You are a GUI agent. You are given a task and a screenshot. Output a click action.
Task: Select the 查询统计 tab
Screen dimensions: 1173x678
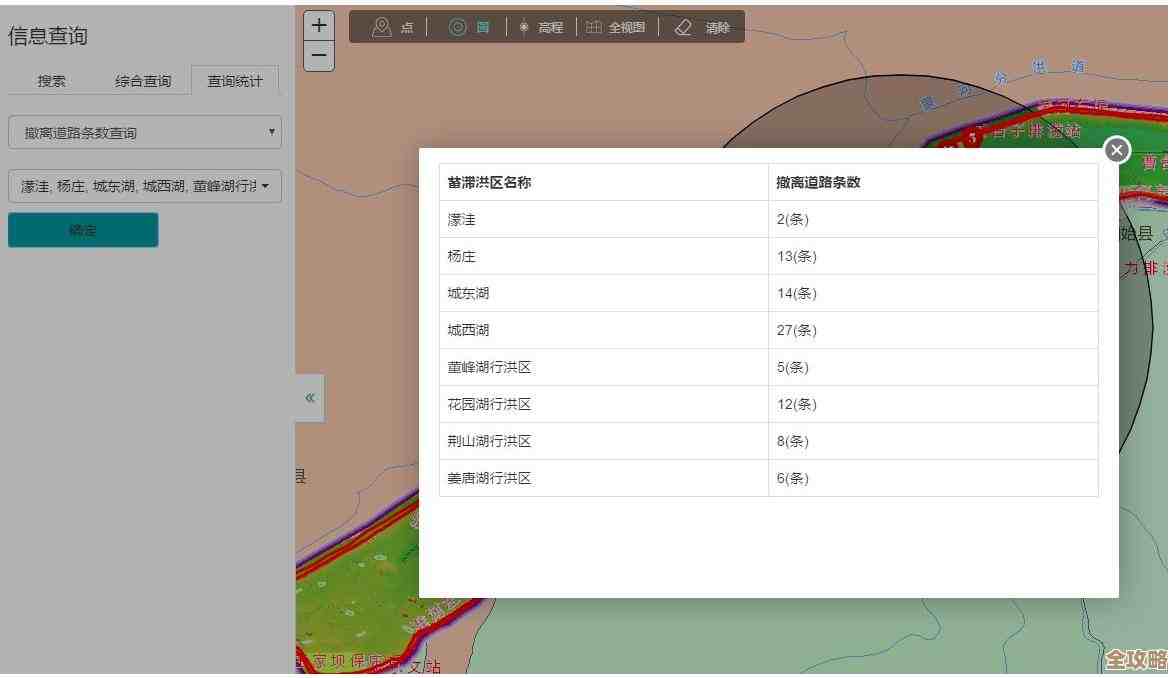coord(235,80)
